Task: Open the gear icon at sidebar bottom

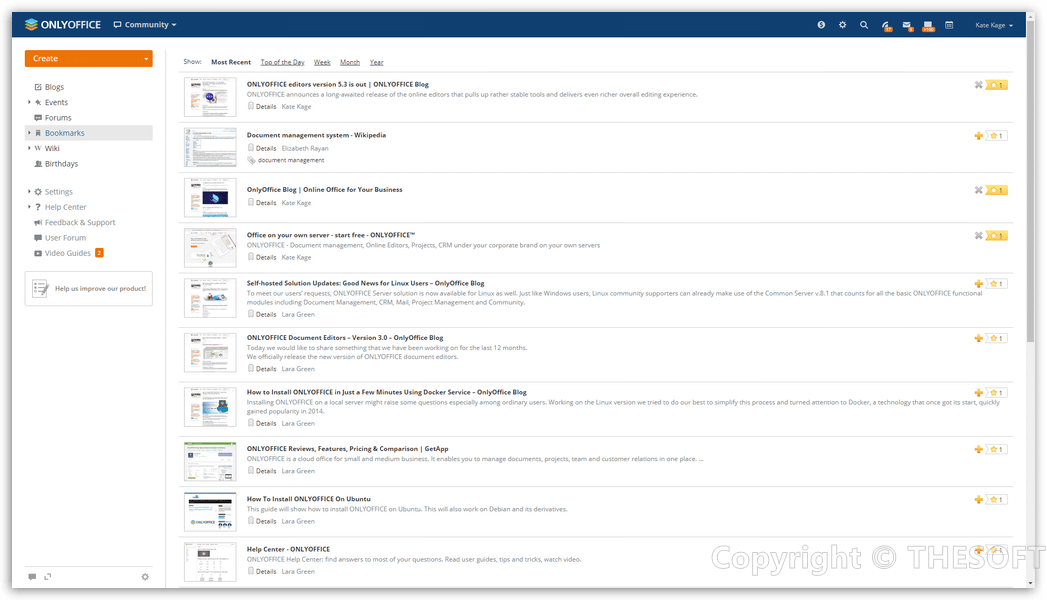Action: pyautogui.click(x=145, y=577)
